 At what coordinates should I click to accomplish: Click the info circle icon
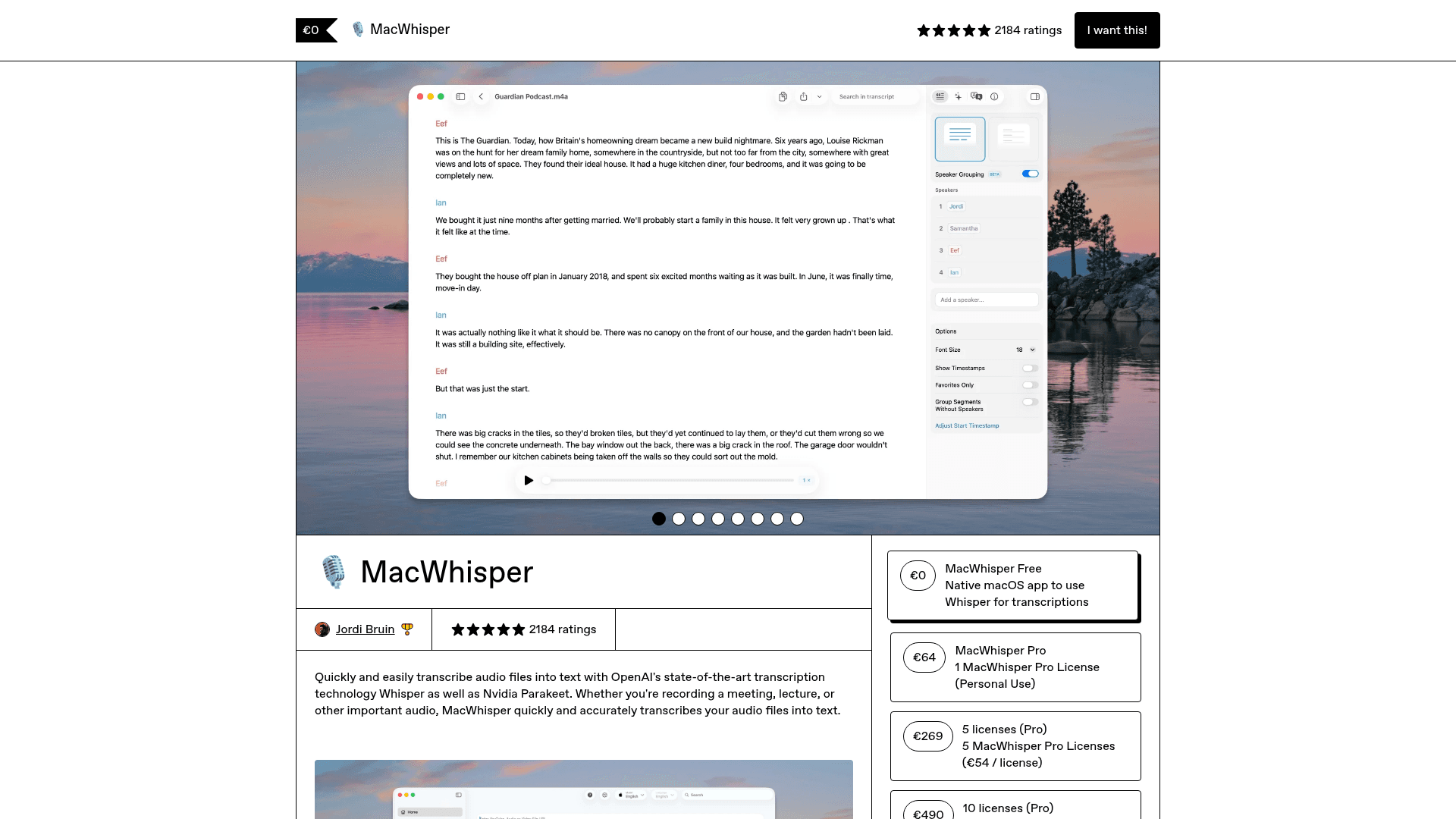pos(994,96)
